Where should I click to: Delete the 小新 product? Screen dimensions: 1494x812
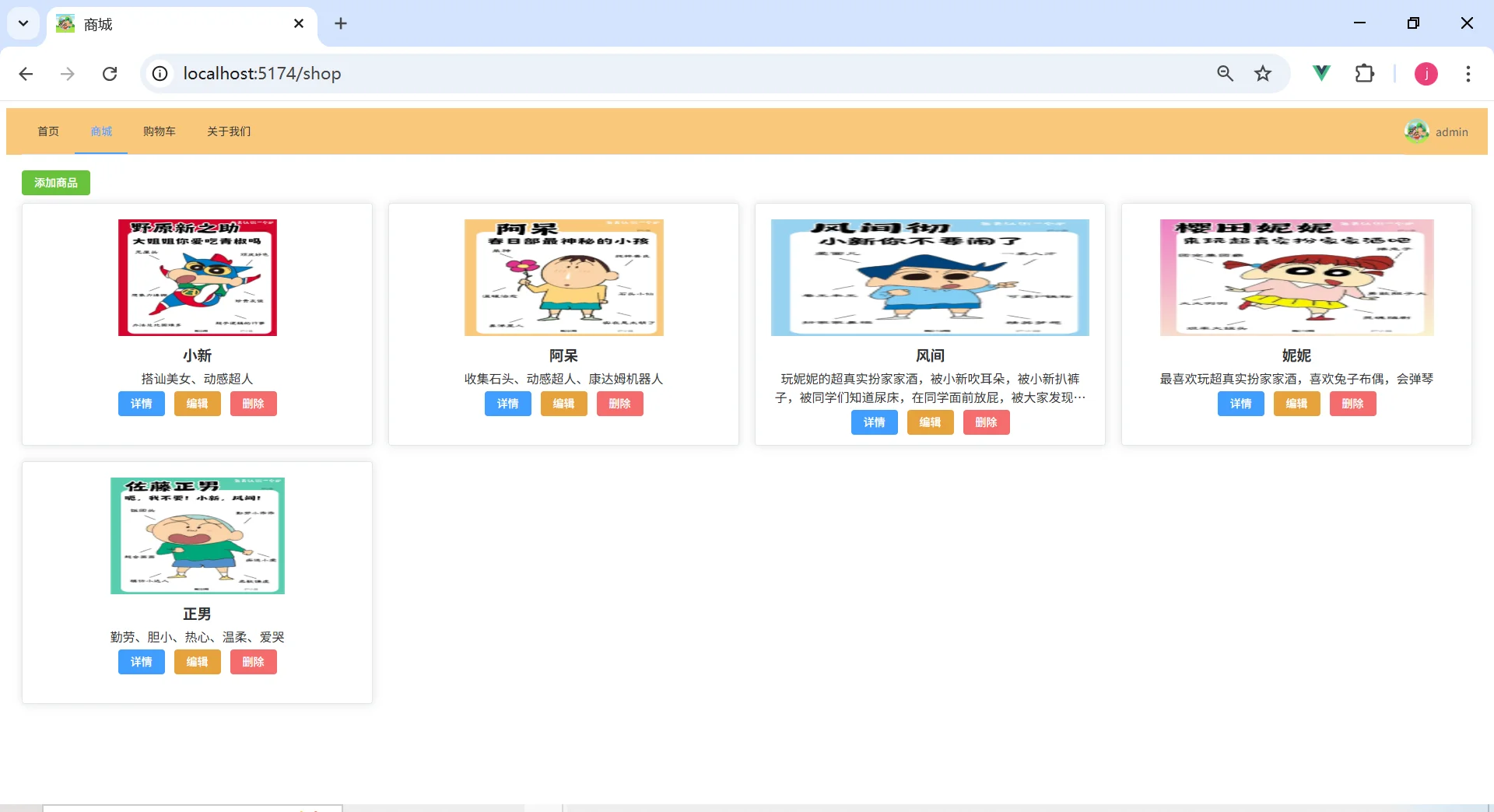coord(254,404)
